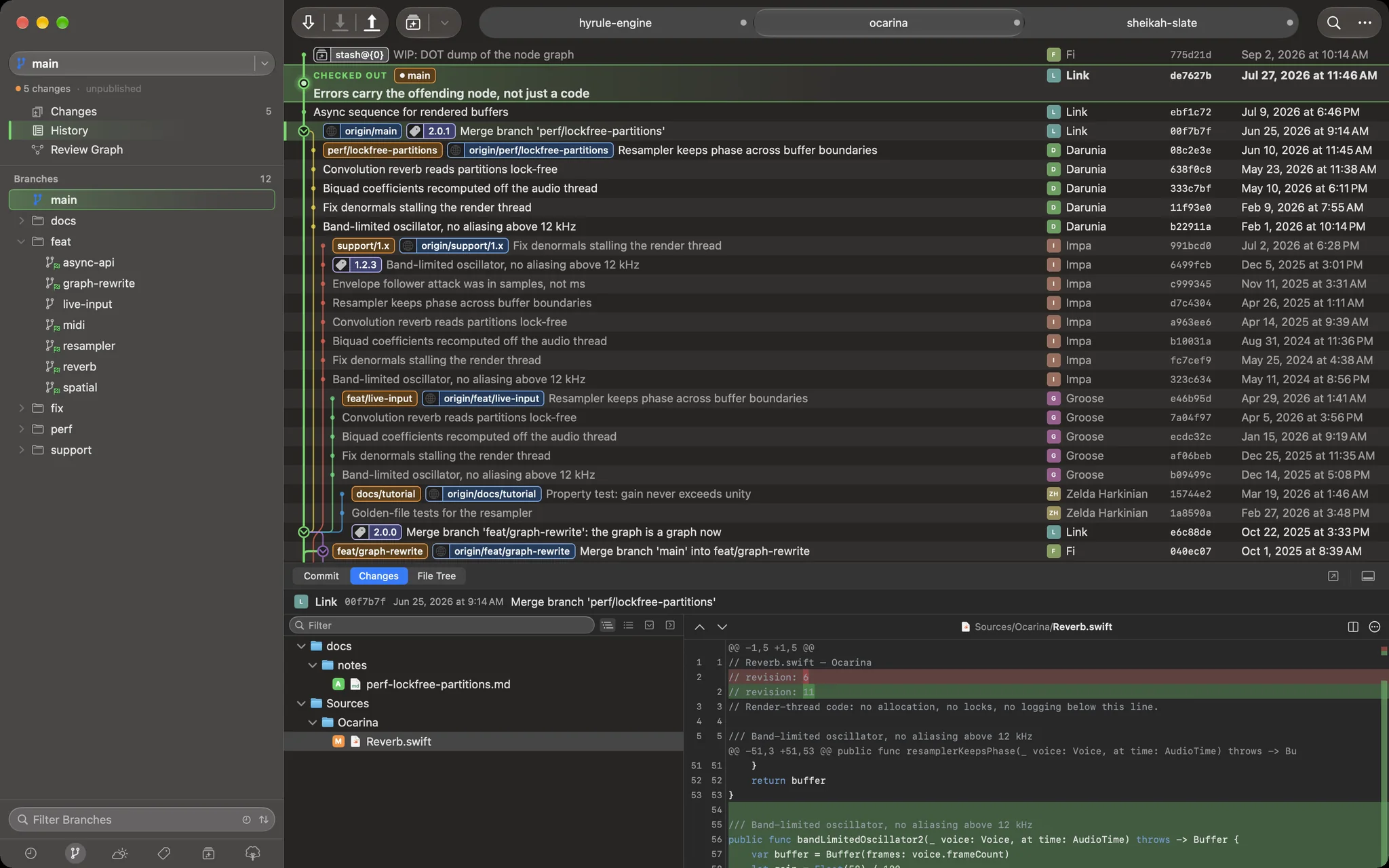Expand the docs branch folder
Image resolution: width=1389 pixels, height=868 pixels.
[21, 220]
